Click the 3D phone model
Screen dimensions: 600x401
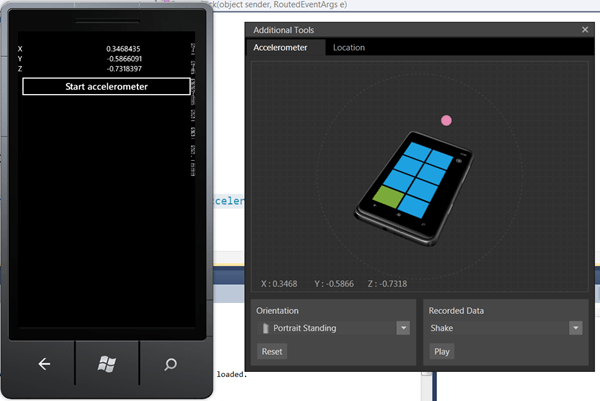click(413, 188)
